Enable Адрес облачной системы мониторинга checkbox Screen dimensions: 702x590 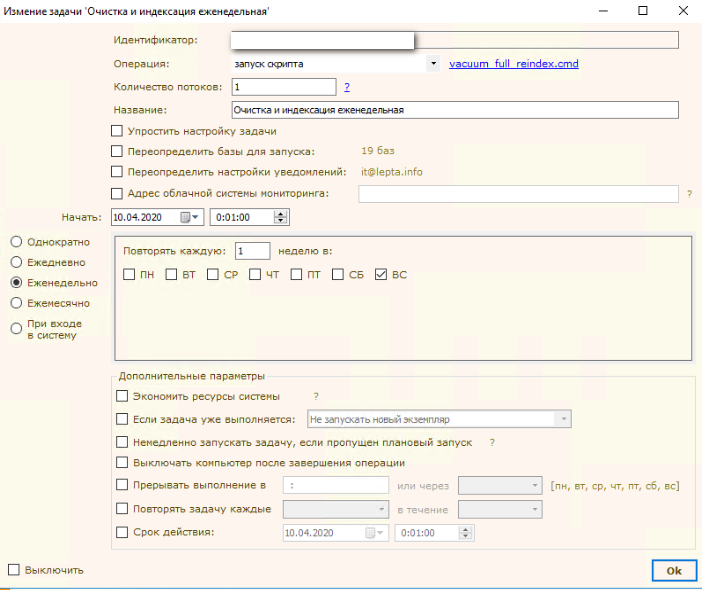pos(117,193)
